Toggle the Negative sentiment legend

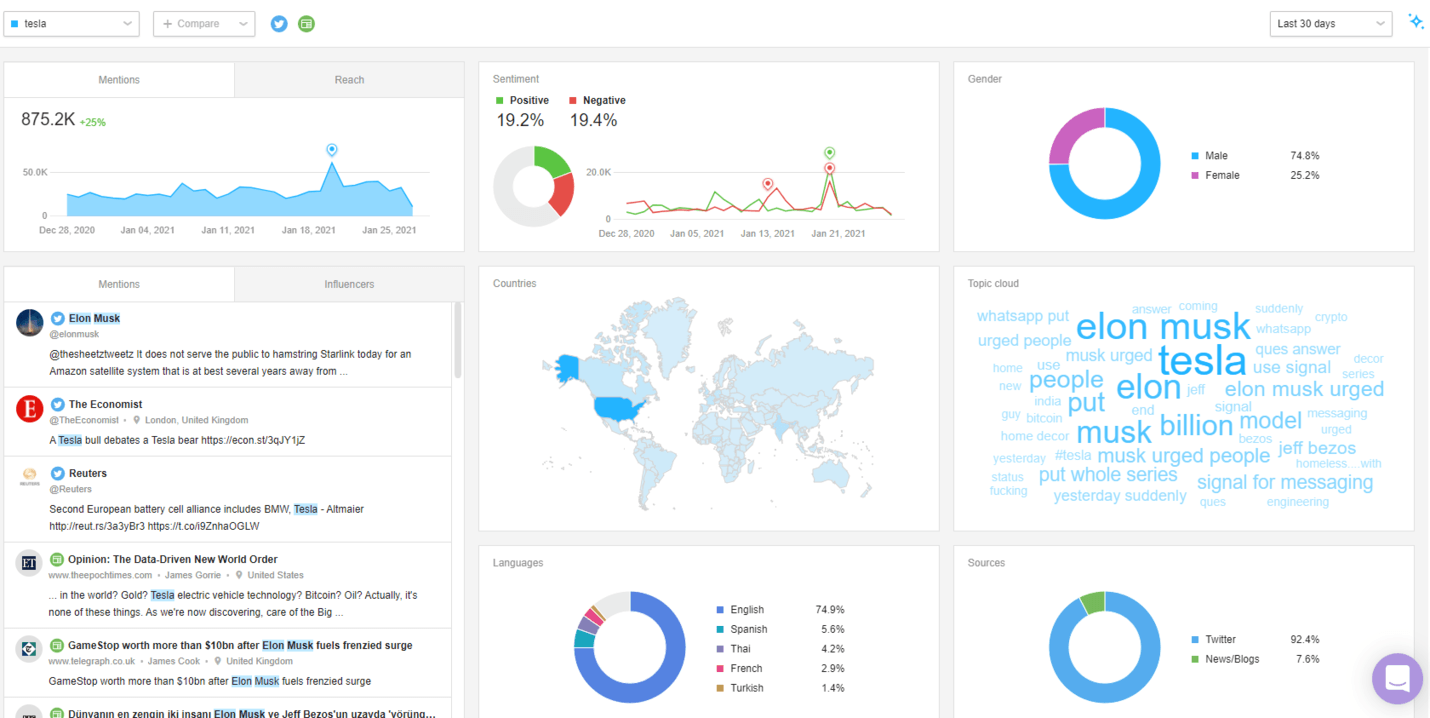coord(597,100)
